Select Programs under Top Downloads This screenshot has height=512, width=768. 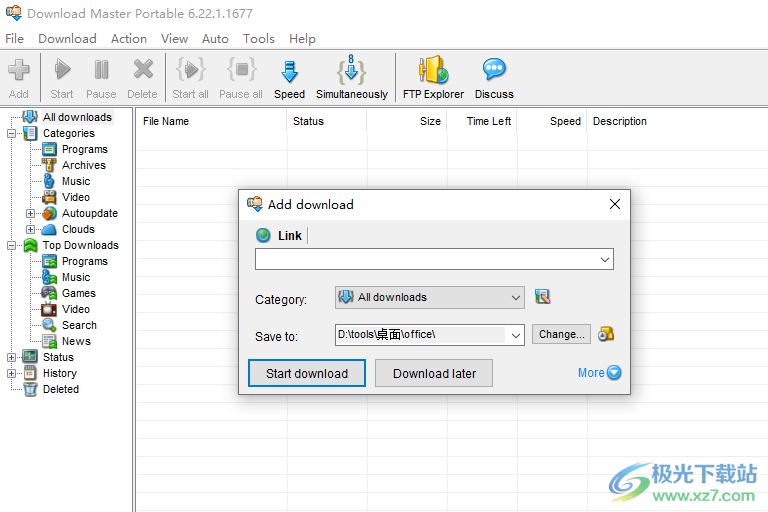coord(85,261)
